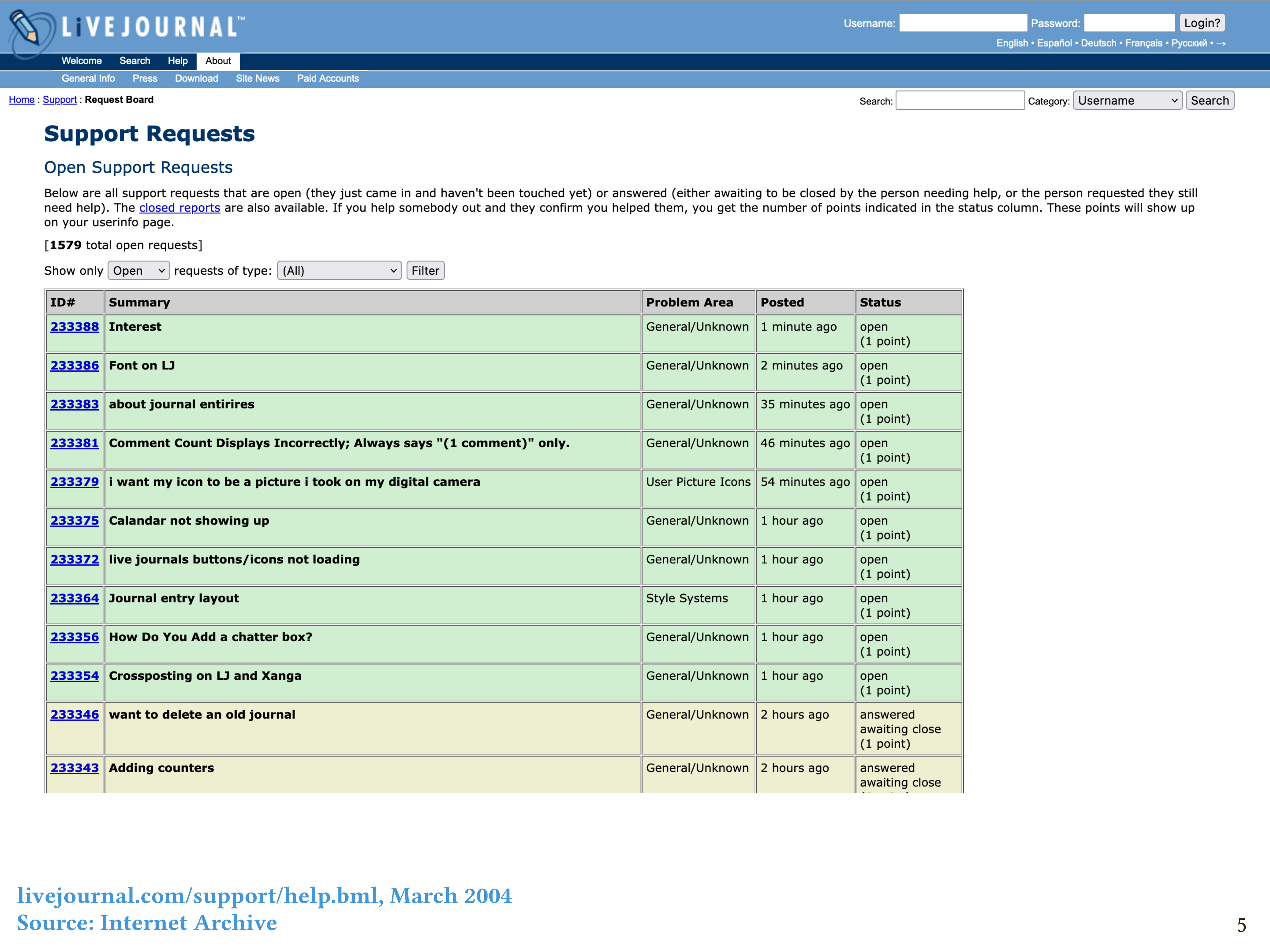Click the Username login field
The height and width of the screenshot is (952, 1270).
(x=963, y=23)
